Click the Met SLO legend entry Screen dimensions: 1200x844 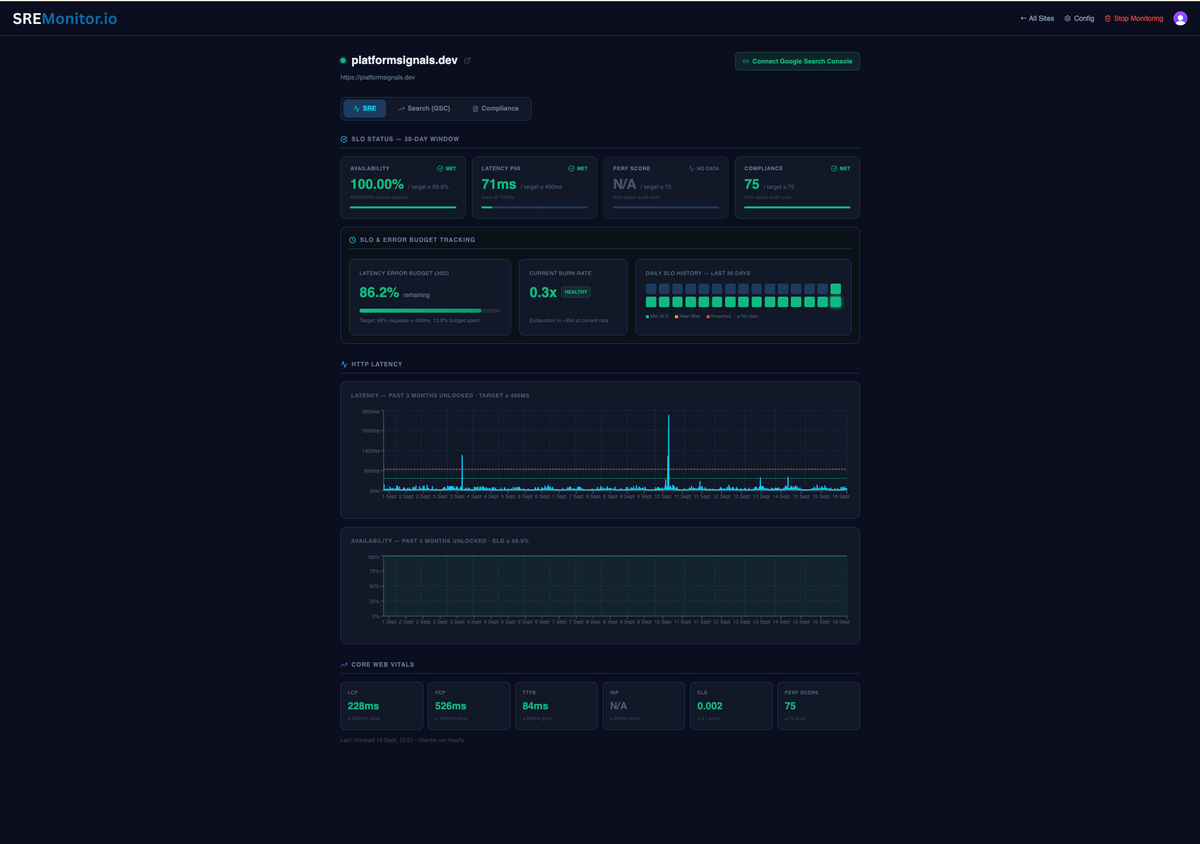658,316
